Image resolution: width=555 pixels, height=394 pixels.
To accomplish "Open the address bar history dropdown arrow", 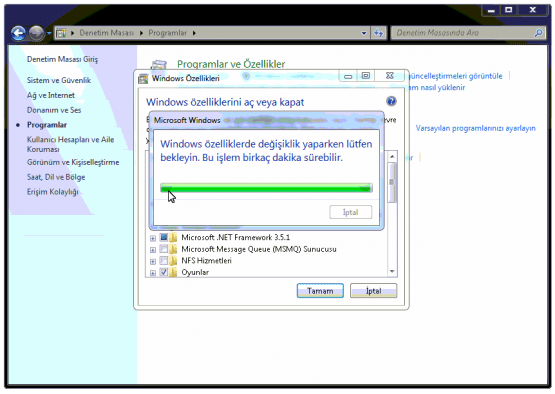I will coord(364,33).
